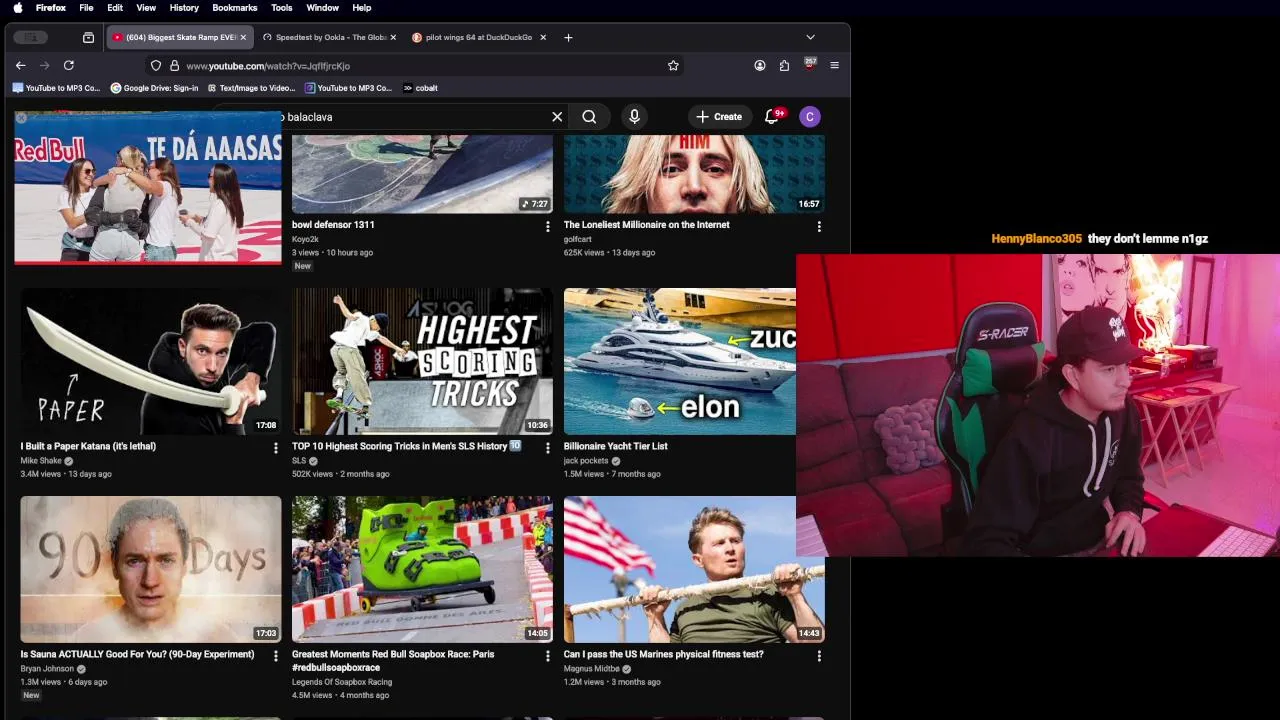Go back with the browser back arrow
This screenshot has width=1280, height=720.
pyautogui.click(x=20, y=65)
